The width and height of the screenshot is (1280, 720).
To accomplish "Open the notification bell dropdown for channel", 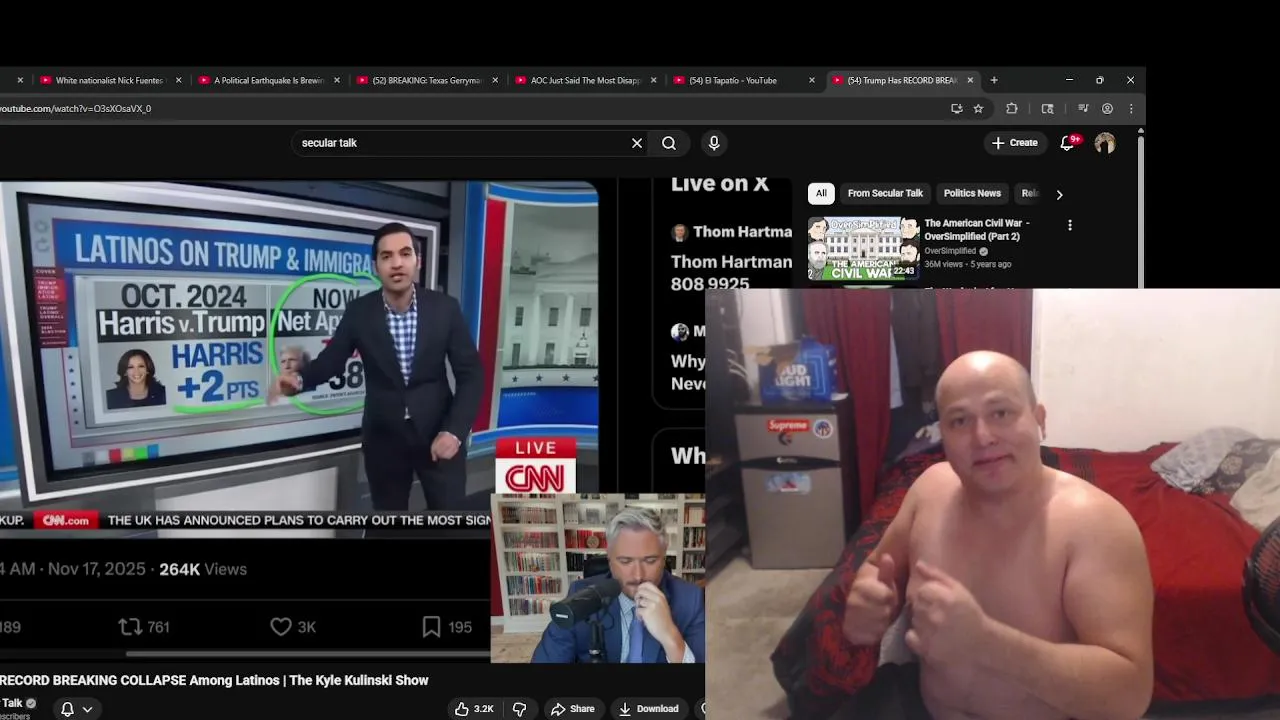I will tap(76, 708).
